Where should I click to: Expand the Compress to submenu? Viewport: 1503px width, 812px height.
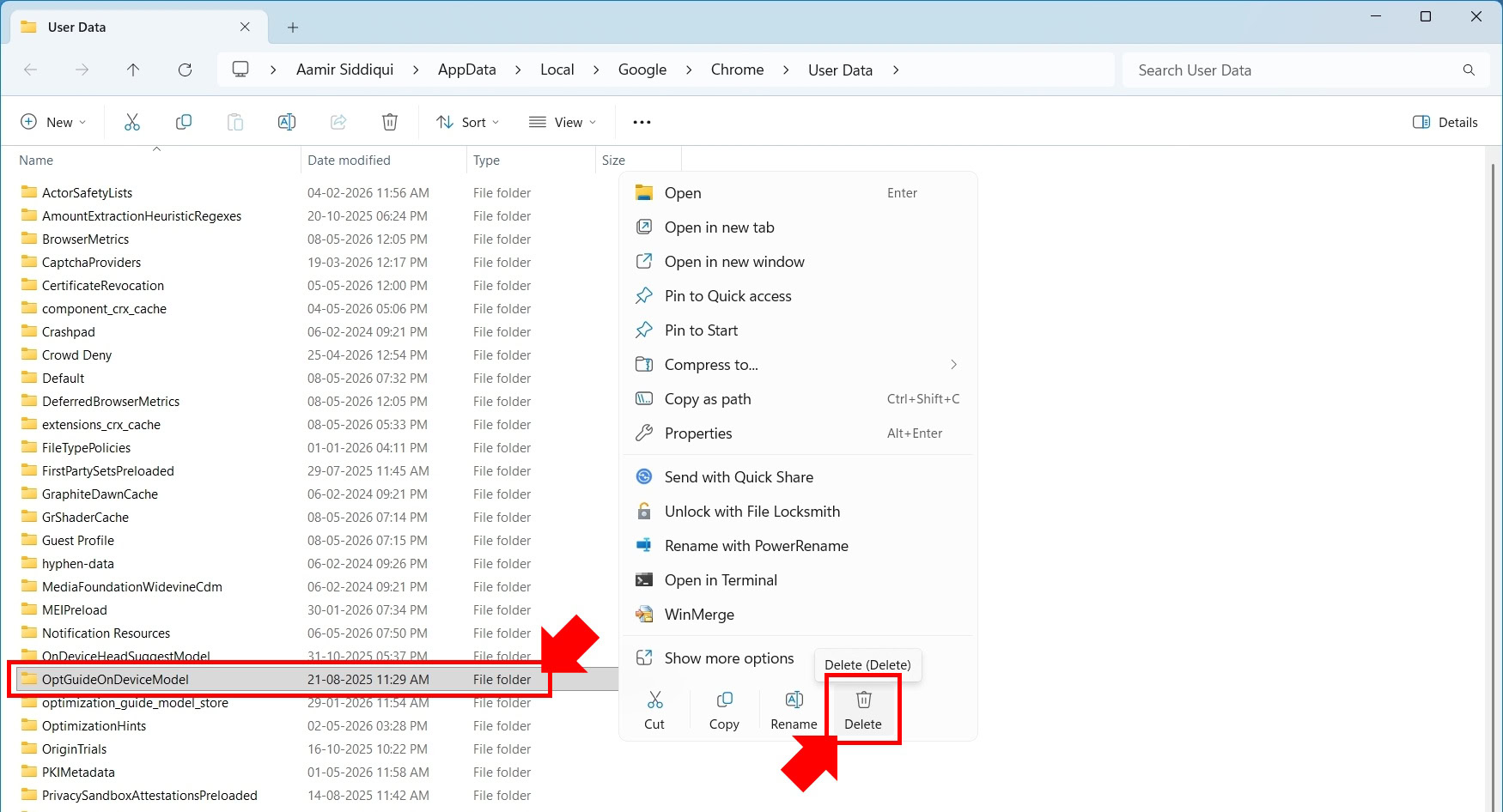953,365
